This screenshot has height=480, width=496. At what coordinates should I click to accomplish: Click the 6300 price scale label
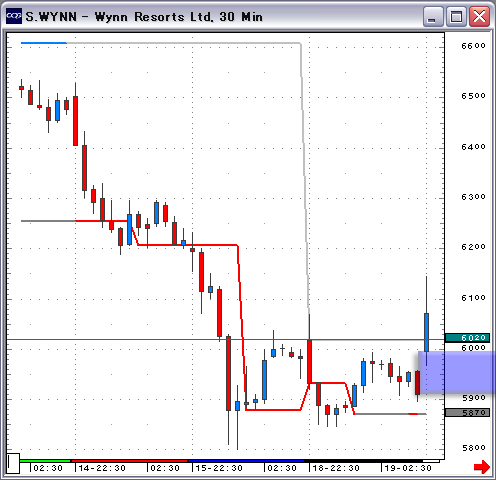click(473, 197)
